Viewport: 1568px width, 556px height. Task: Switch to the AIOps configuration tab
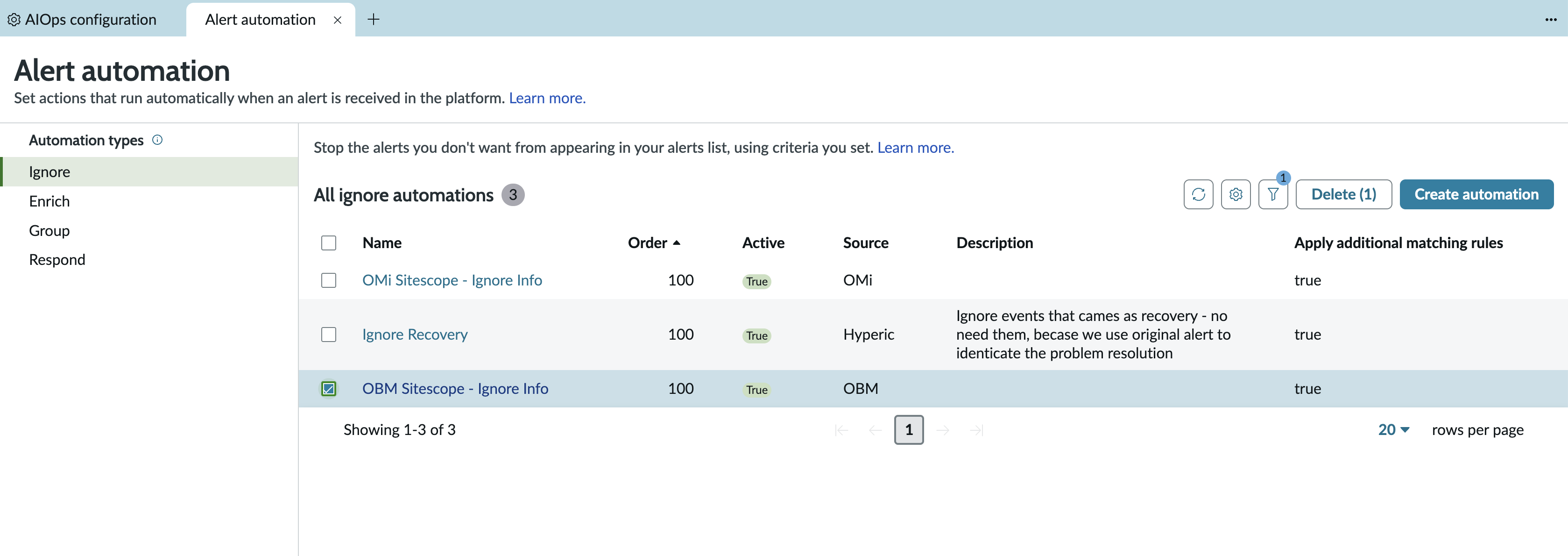[x=82, y=20]
